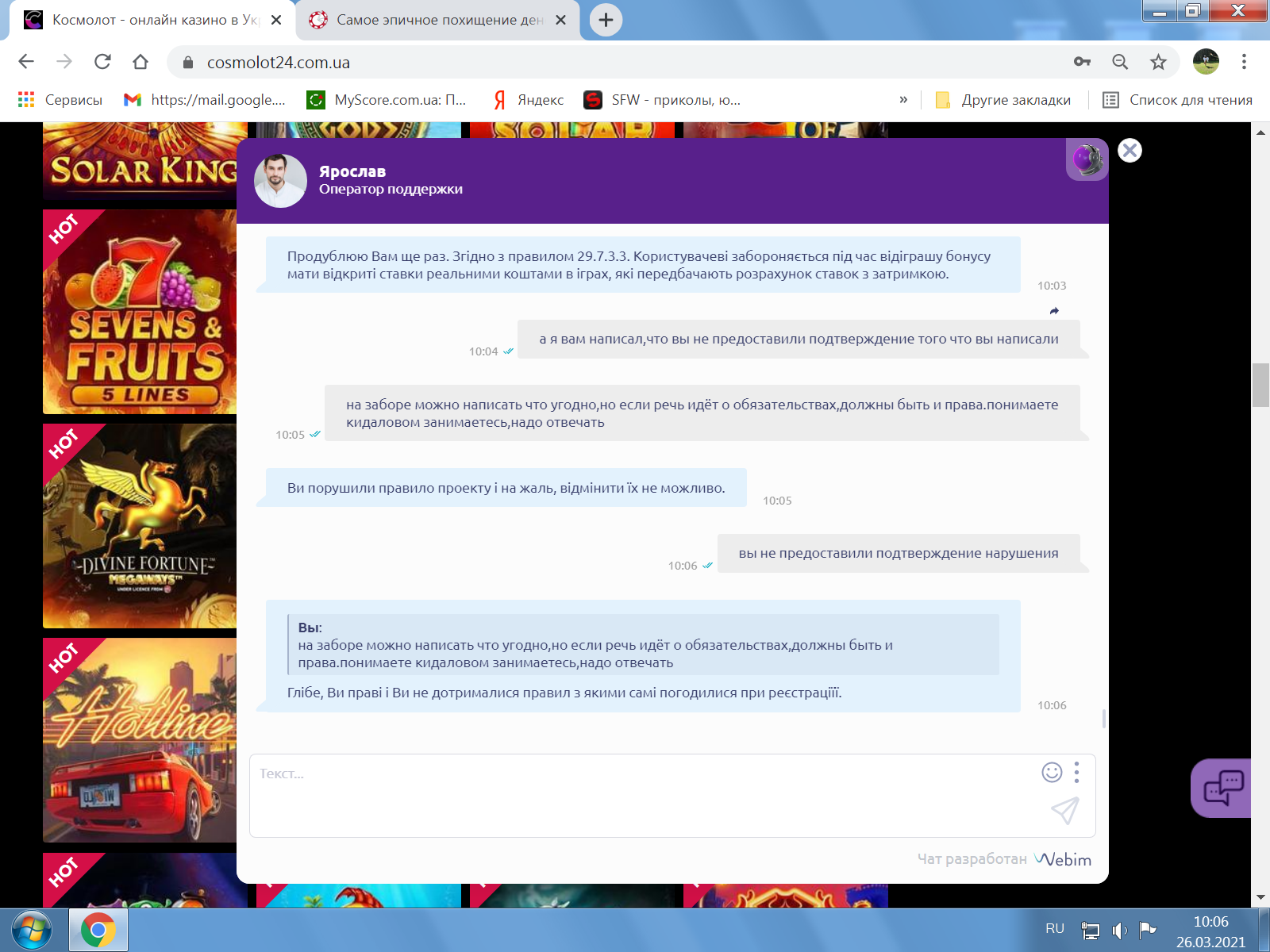Click the page vertical scrollbar thumb

click(1260, 385)
